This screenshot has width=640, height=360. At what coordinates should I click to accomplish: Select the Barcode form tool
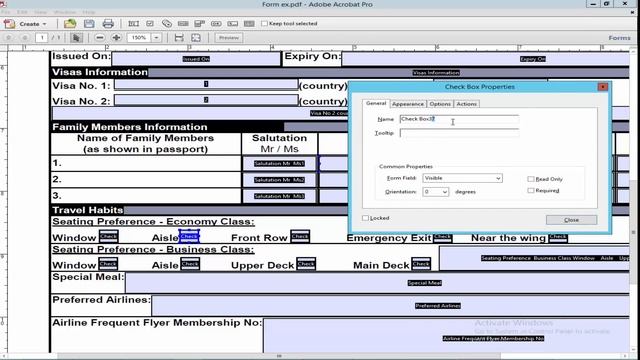(x=249, y=24)
